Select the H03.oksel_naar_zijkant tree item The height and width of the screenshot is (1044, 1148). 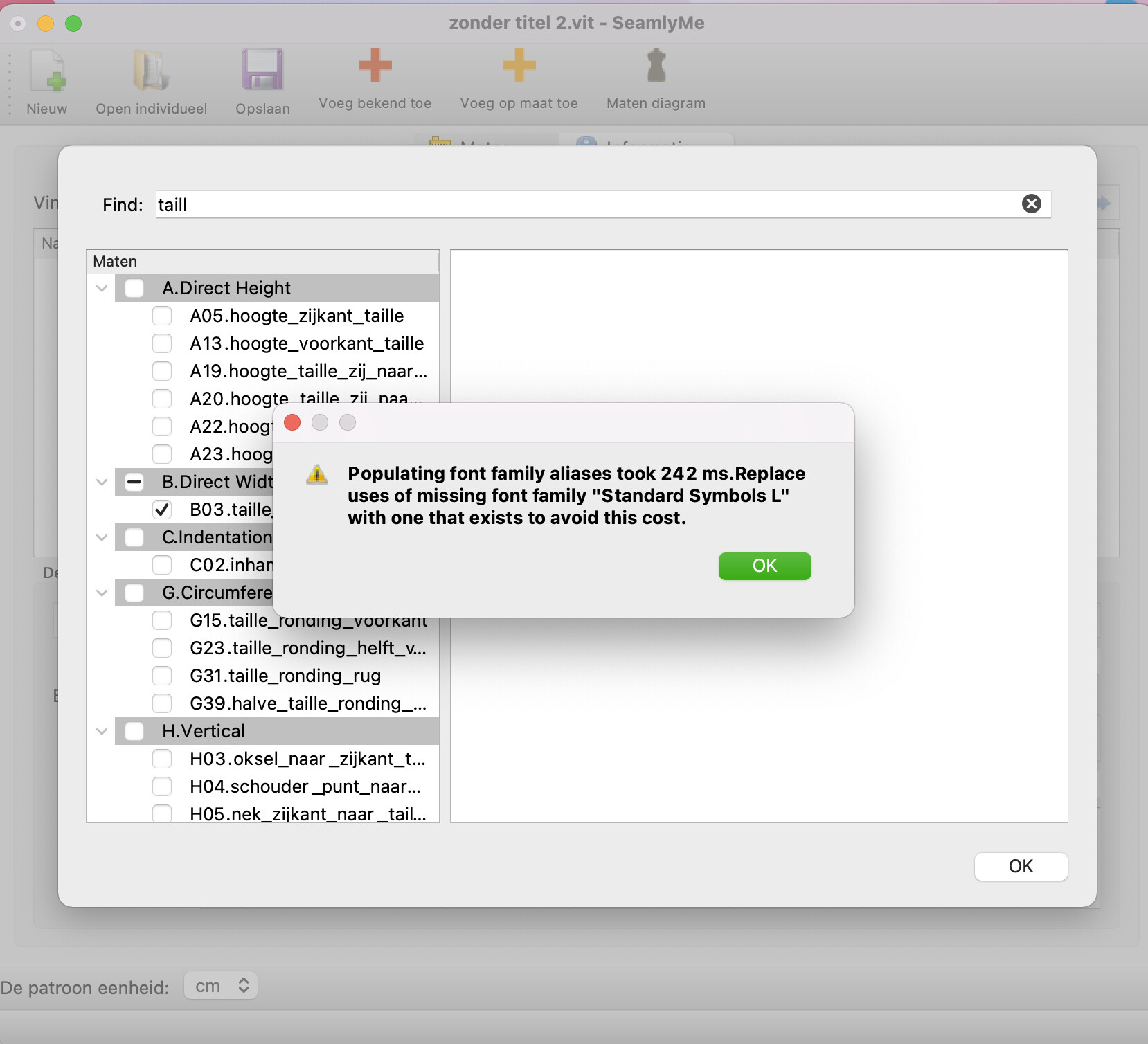tap(307, 759)
